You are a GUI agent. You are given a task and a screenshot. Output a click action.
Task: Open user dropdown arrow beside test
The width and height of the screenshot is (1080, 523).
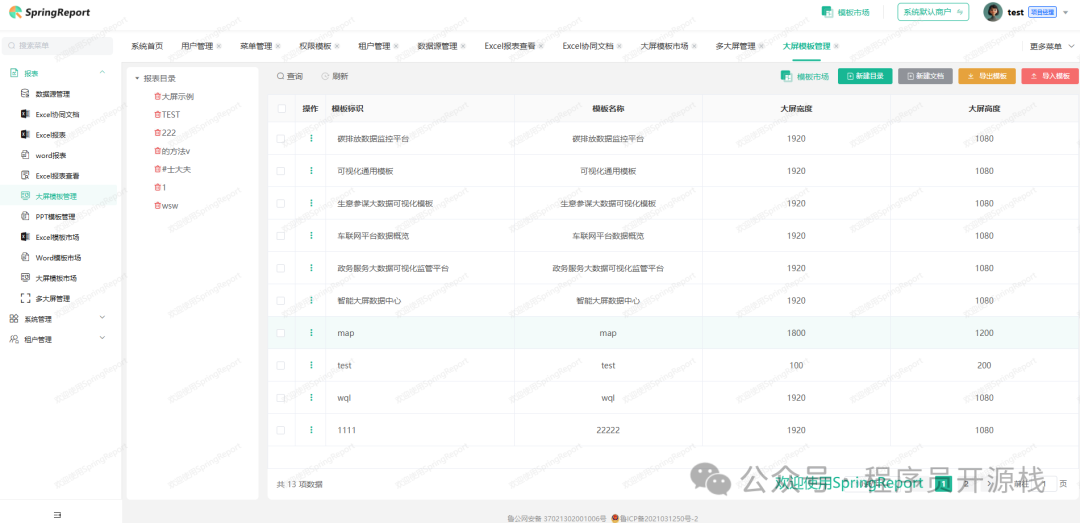tap(1066, 12)
